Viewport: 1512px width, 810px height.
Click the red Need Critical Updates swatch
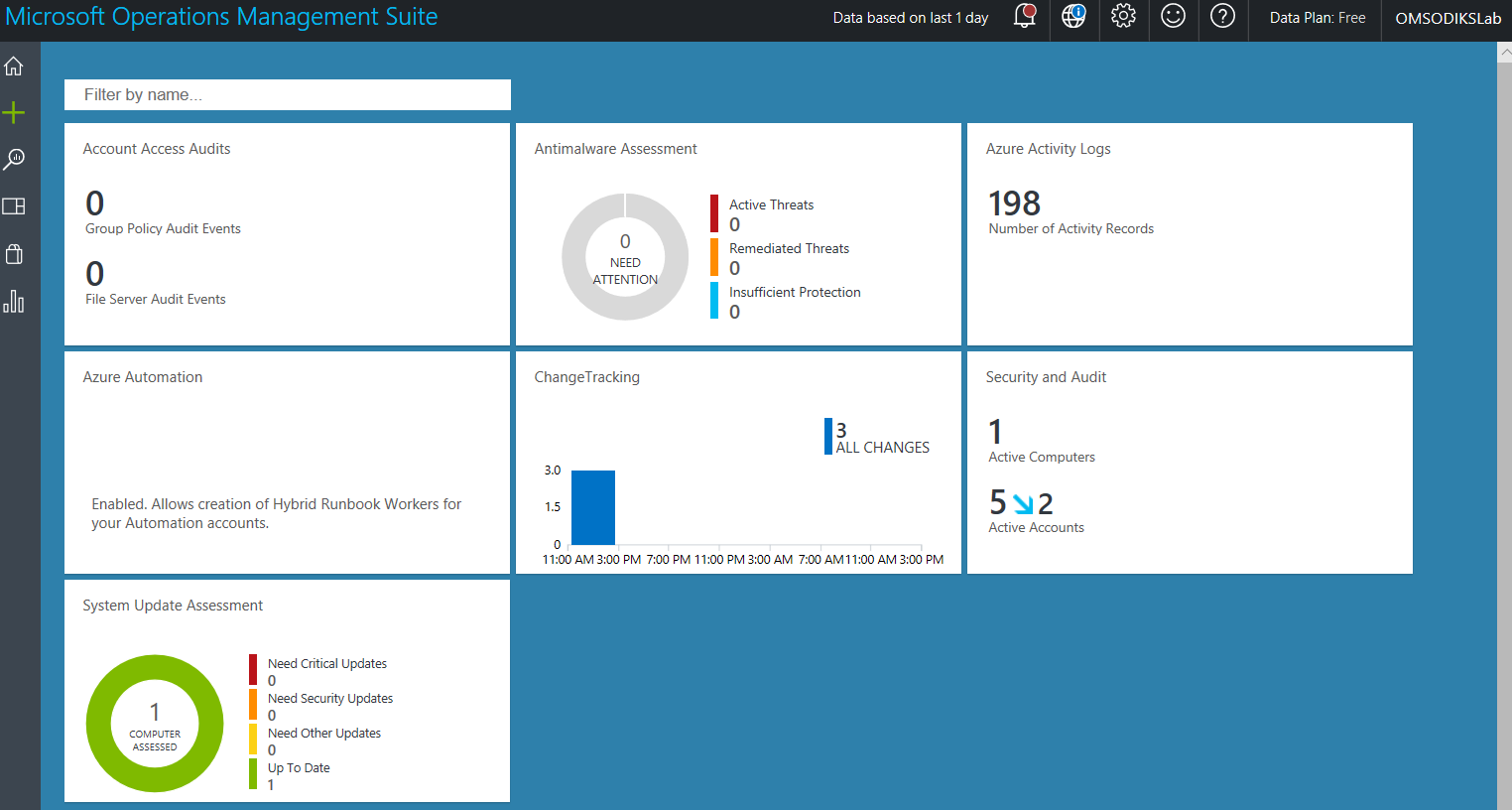(253, 670)
